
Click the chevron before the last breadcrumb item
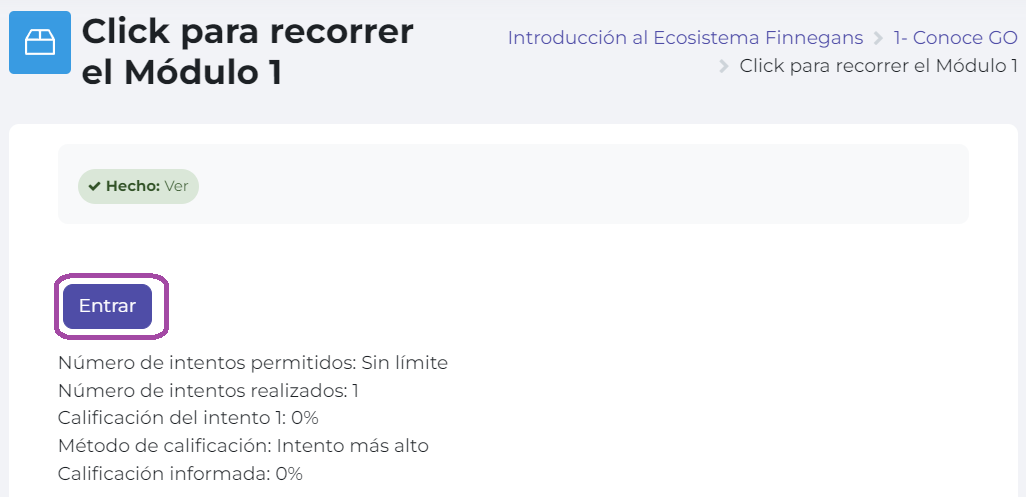pos(725,67)
